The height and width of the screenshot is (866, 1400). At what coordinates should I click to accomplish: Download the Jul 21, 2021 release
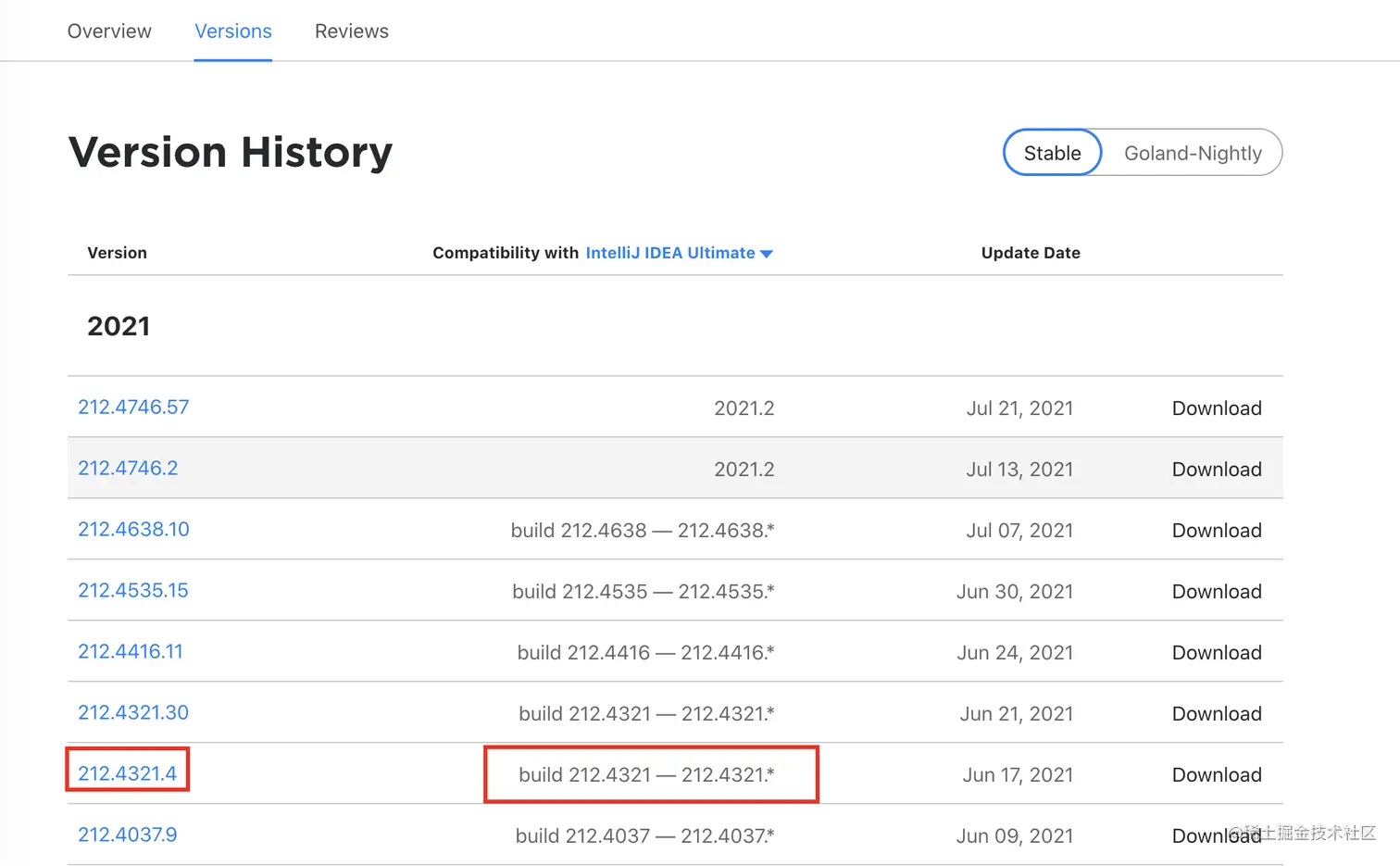click(x=1217, y=408)
